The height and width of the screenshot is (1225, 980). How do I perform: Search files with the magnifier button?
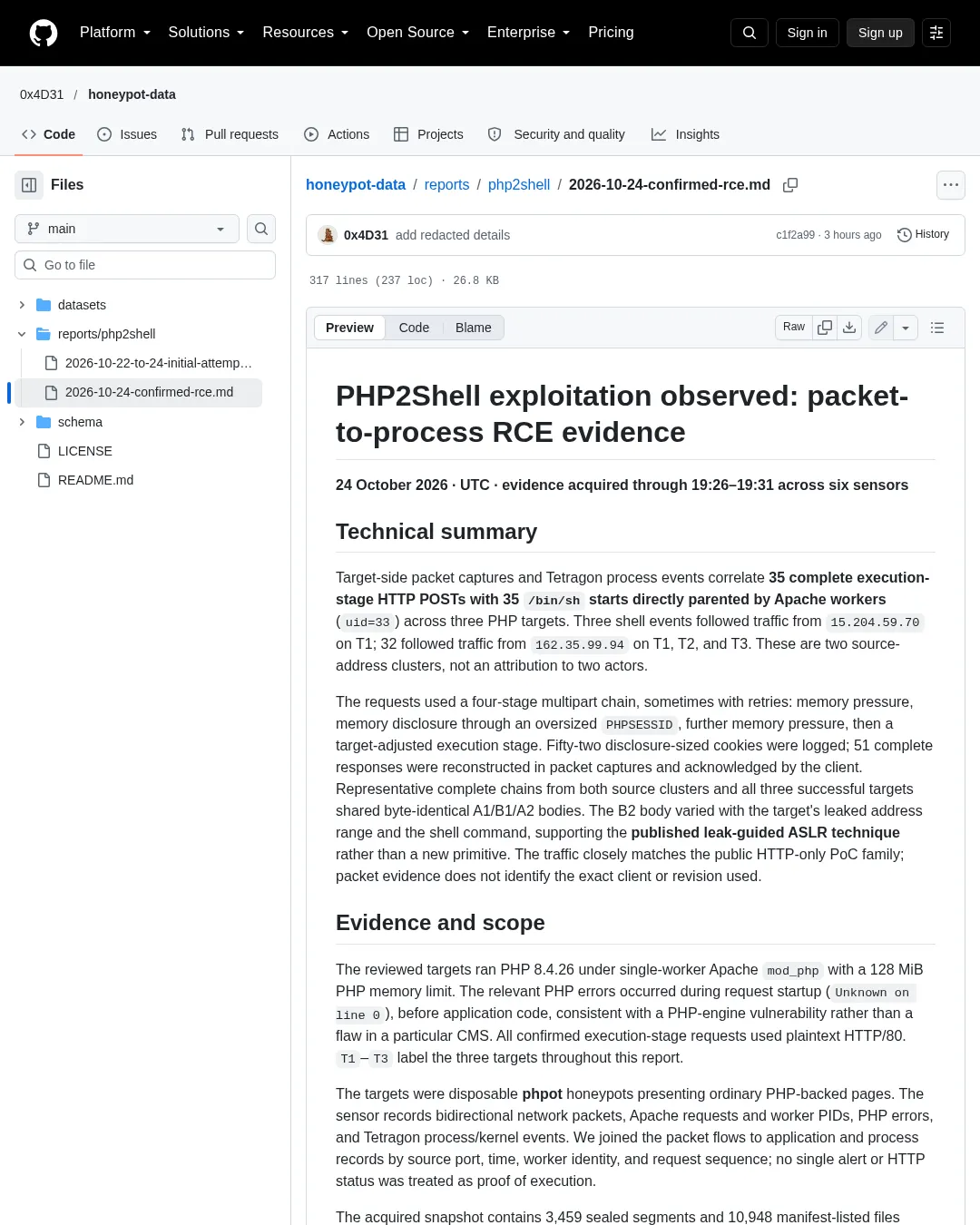pos(261,229)
